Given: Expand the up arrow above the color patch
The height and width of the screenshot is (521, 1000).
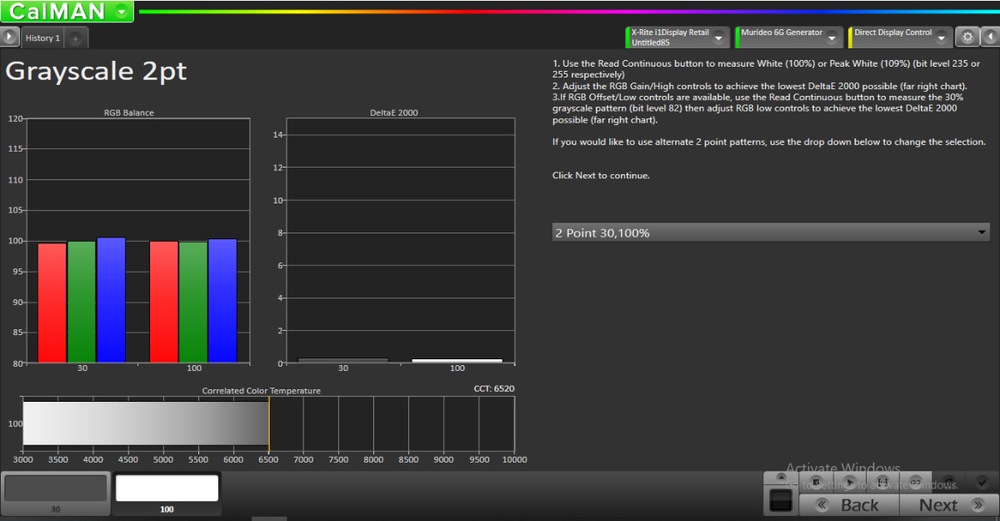Looking at the screenshot, I should [x=780, y=478].
